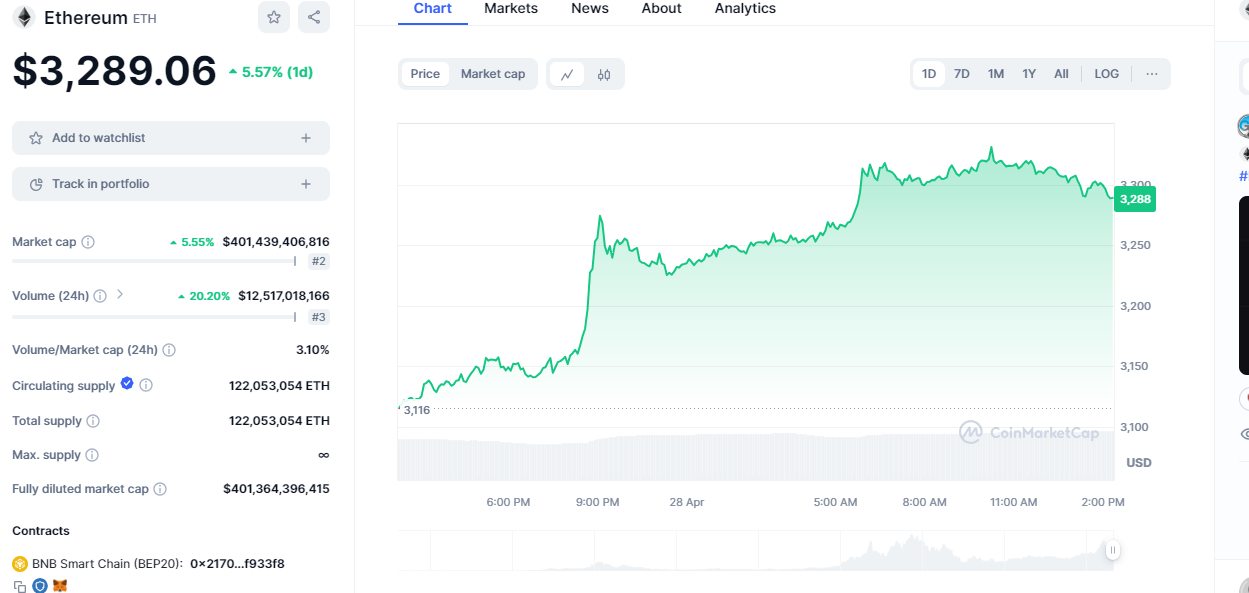Select the 1M time range
Screen dimensions: 1249x593
[x=996, y=74]
